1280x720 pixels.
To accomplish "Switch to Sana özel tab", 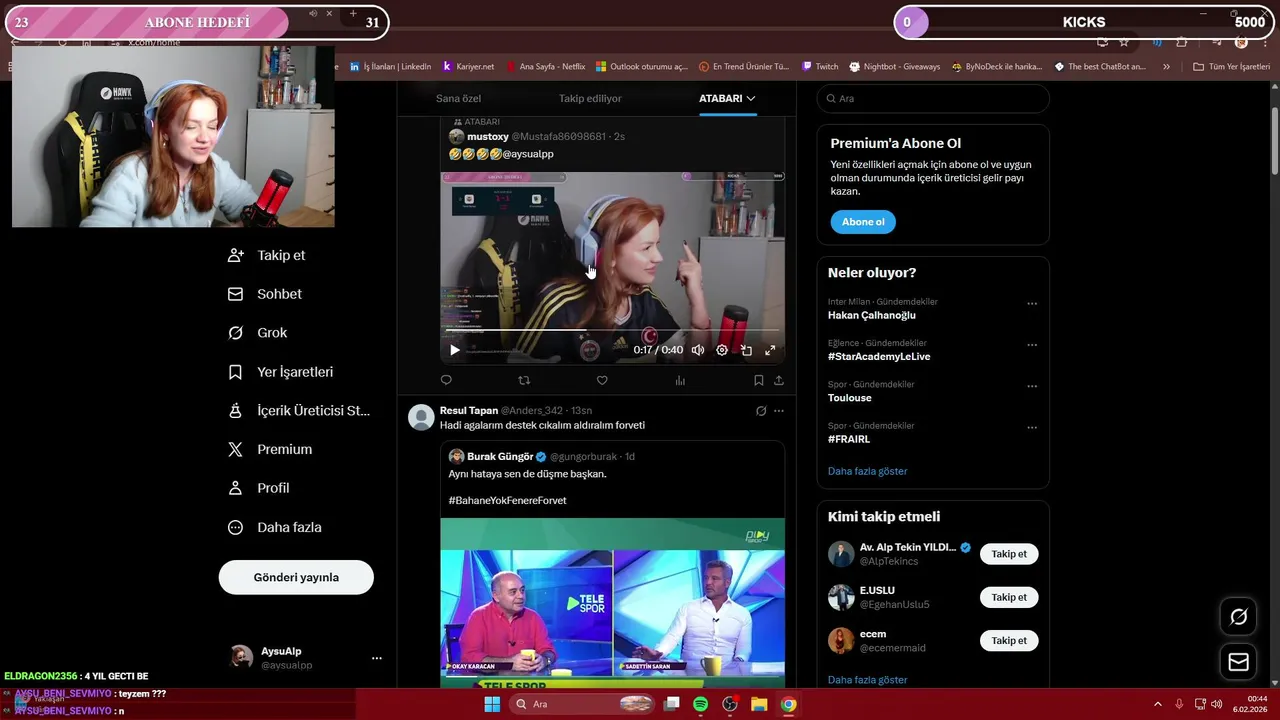I will [x=459, y=98].
